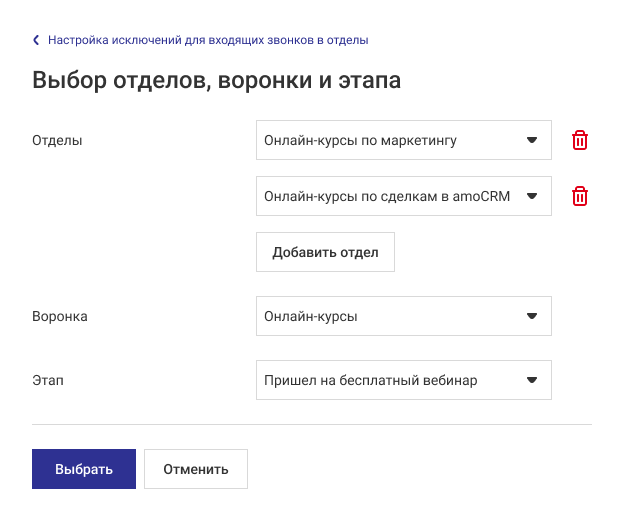The width and height of the screenshot is (624, 521).
Task: Confirm with the 'Выбрать' button
Action: [x=84, y=469]
